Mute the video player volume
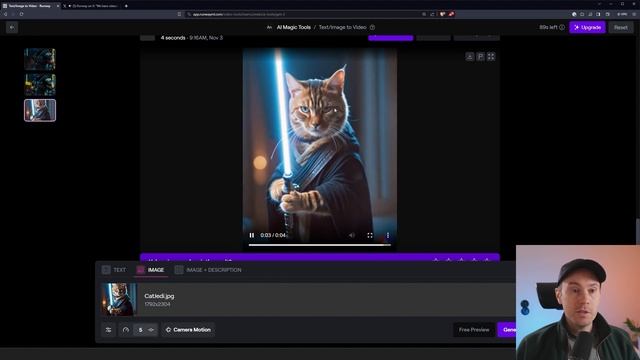The width and height of the screenshot is (640, 360). pos(351,235)
